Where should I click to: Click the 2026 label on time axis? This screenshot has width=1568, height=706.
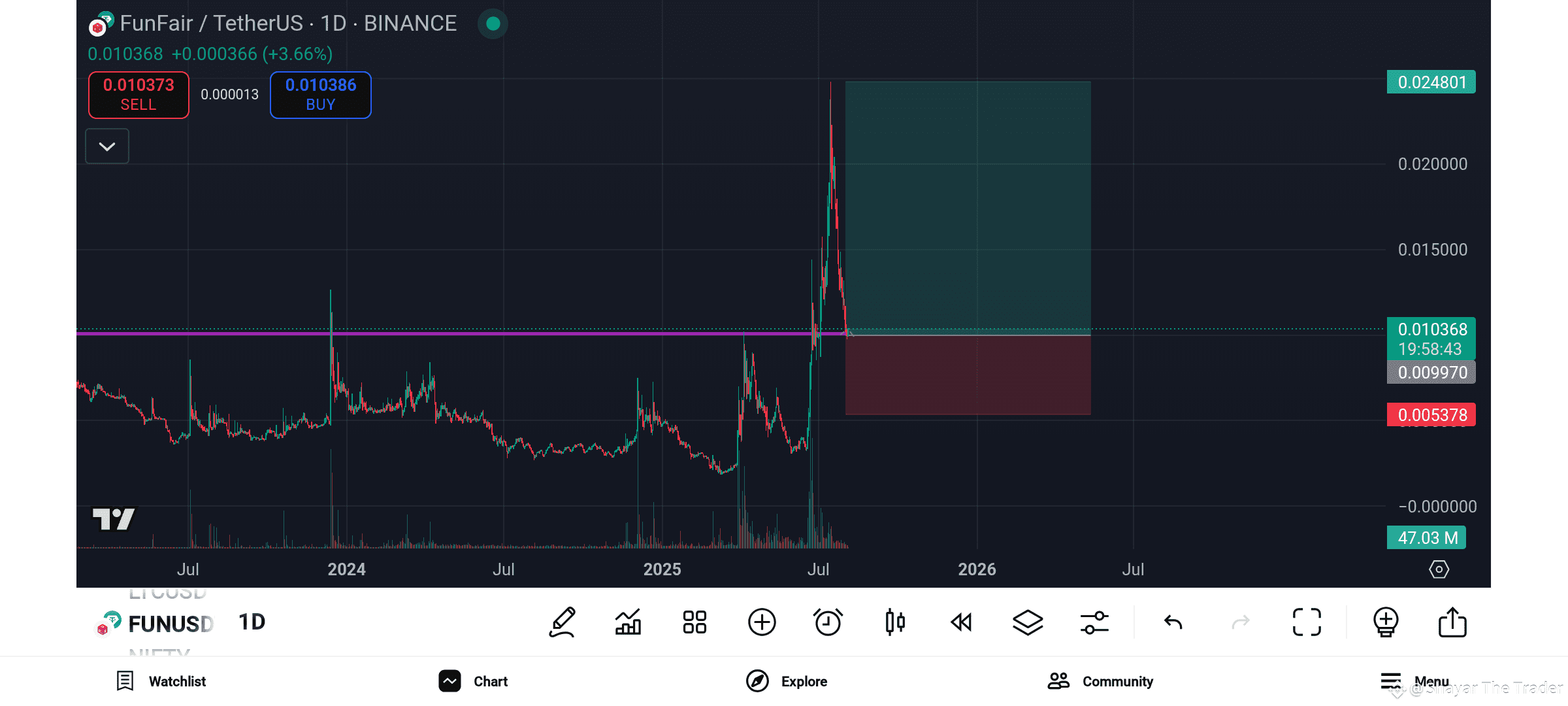pyautogui.click(x=977, y=569)
